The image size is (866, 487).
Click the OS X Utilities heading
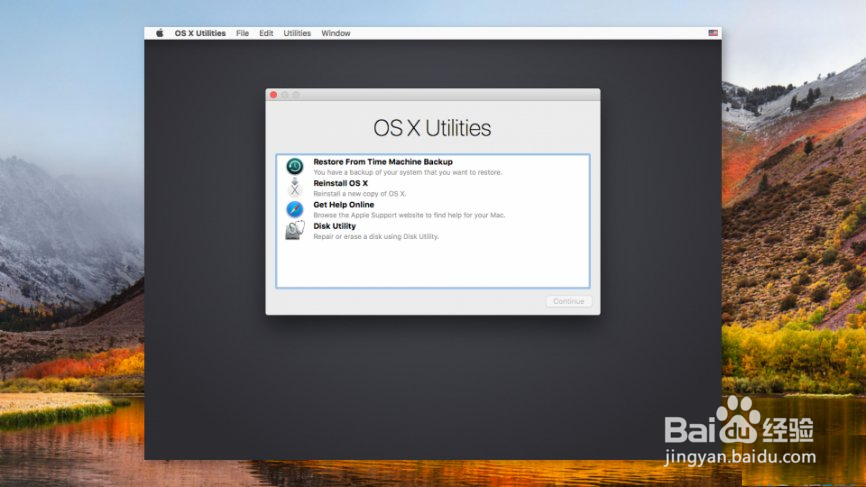[432, 128]
